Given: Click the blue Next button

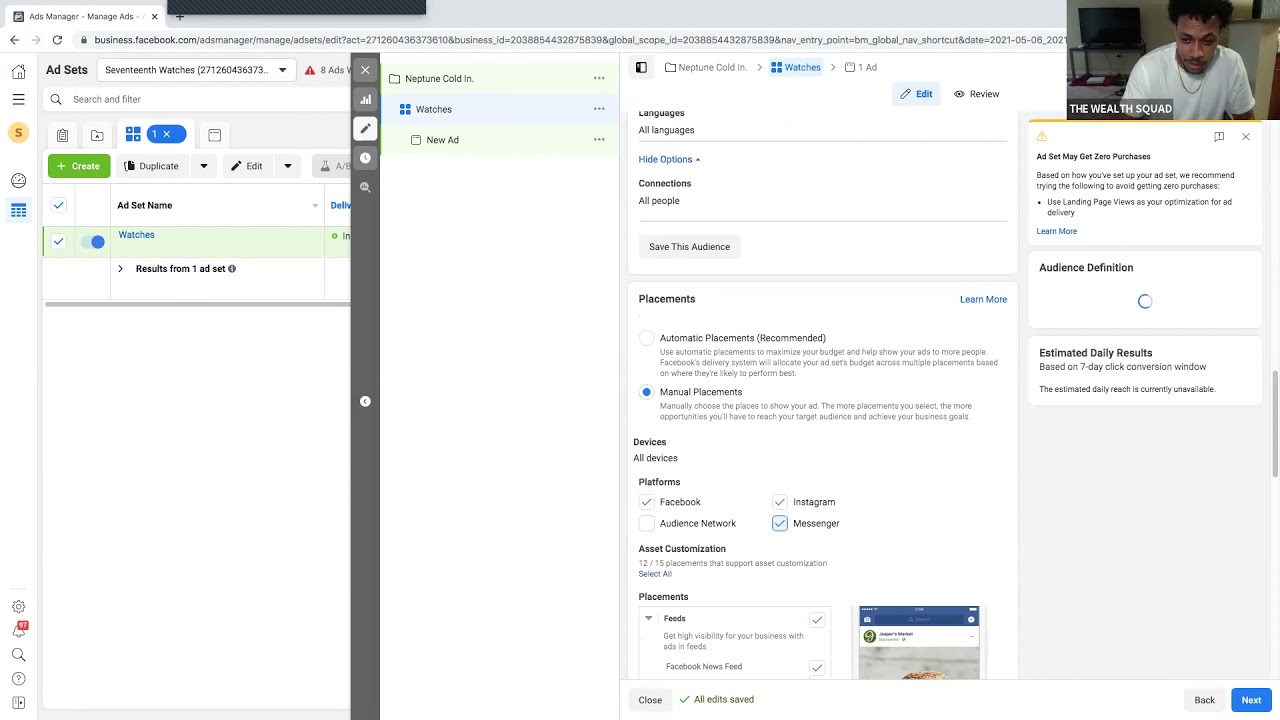Looking at the screenshot, I should point(1251,700).
